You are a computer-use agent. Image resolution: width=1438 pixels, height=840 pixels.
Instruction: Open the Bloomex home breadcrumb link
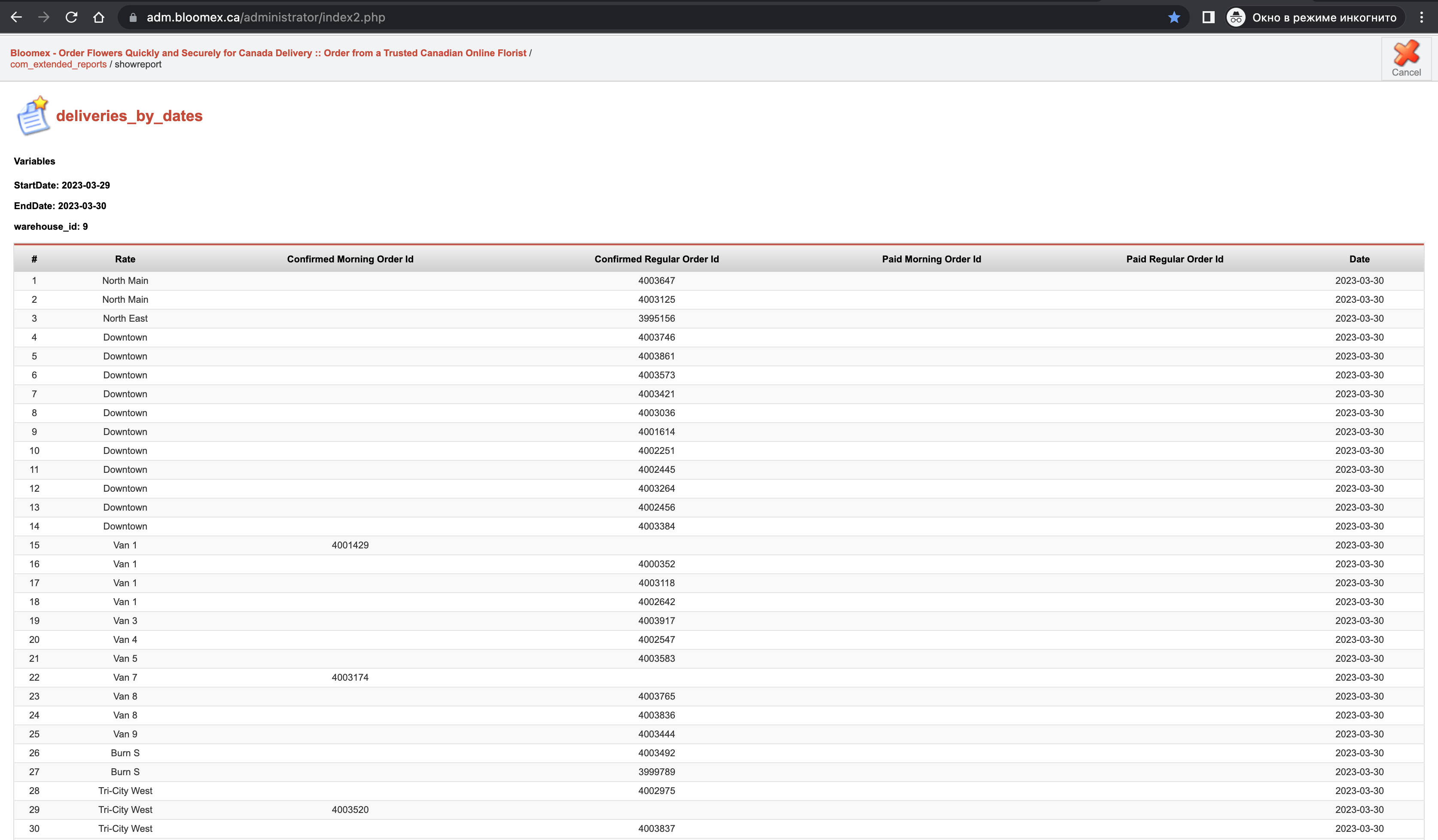[x=268, y=53]
